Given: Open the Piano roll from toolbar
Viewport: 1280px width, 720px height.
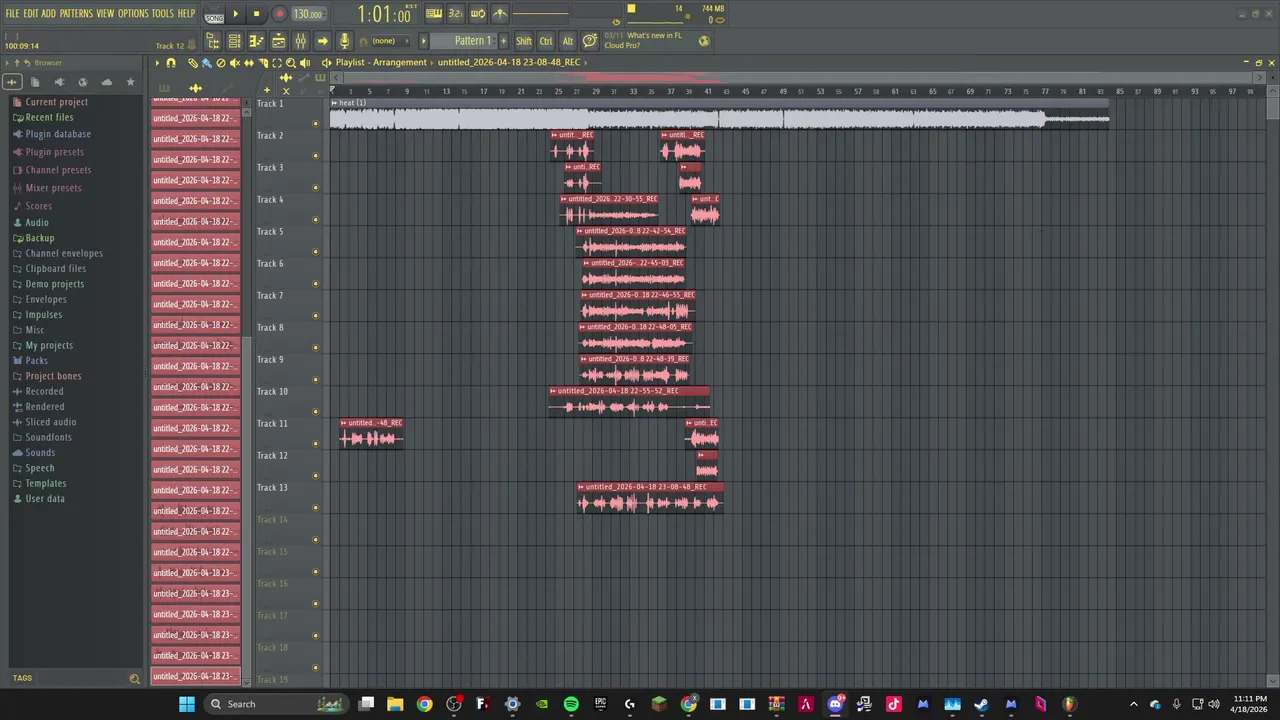Looking at the screenshot, I should (256, 41).
